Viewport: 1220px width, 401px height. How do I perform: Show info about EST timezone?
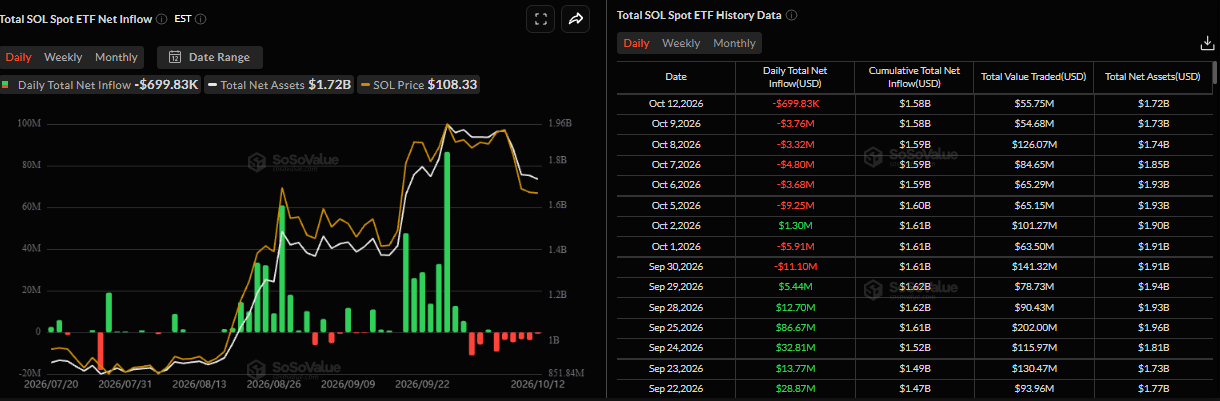(x=201, y=19)
